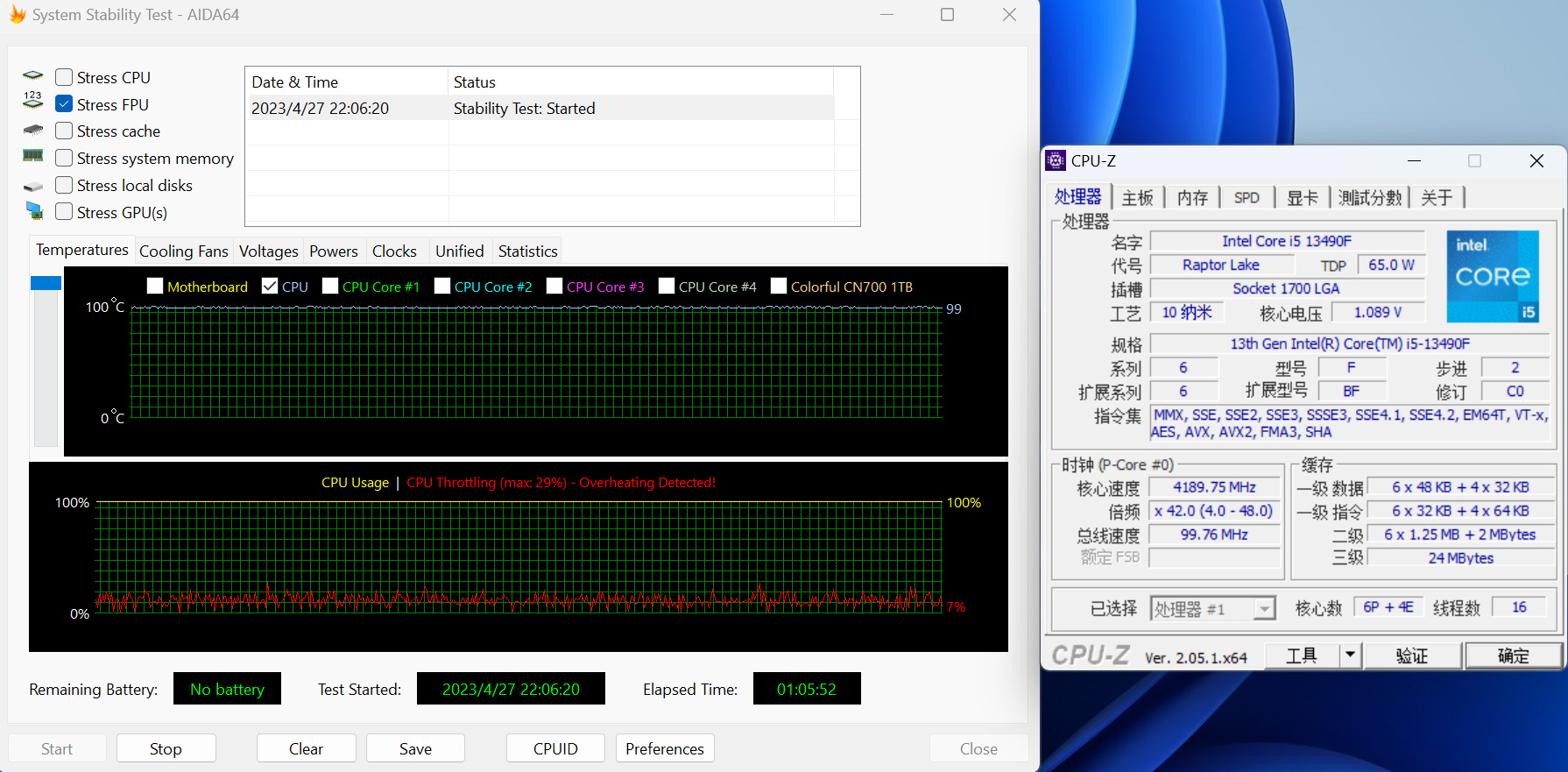This screenshot has width=1568, height=772.
Task: Switch to the Statistics tab
Action: point(528,251)
